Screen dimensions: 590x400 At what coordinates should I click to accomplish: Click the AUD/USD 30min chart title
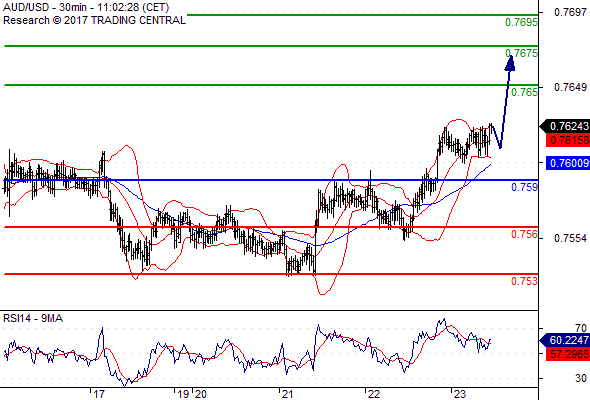86,7
